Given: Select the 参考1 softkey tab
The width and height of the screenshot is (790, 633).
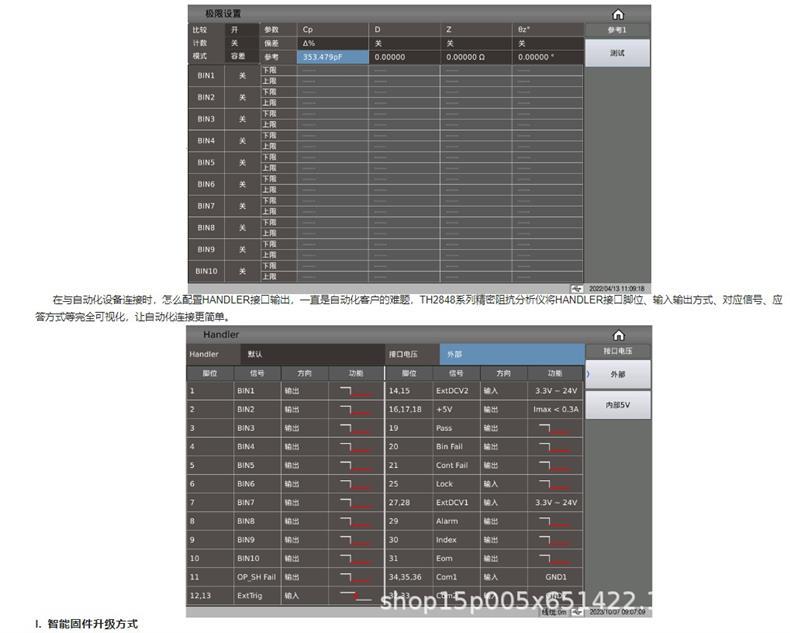Looking at the screenshot, I should point(617,30).
